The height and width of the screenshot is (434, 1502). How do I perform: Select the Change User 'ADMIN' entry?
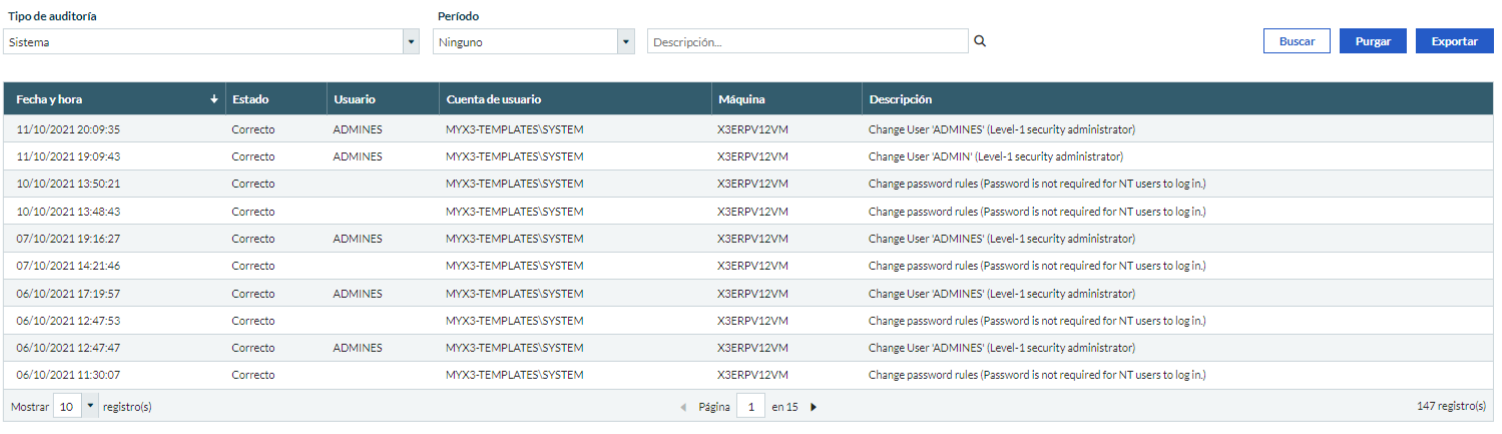coord(995,157)
